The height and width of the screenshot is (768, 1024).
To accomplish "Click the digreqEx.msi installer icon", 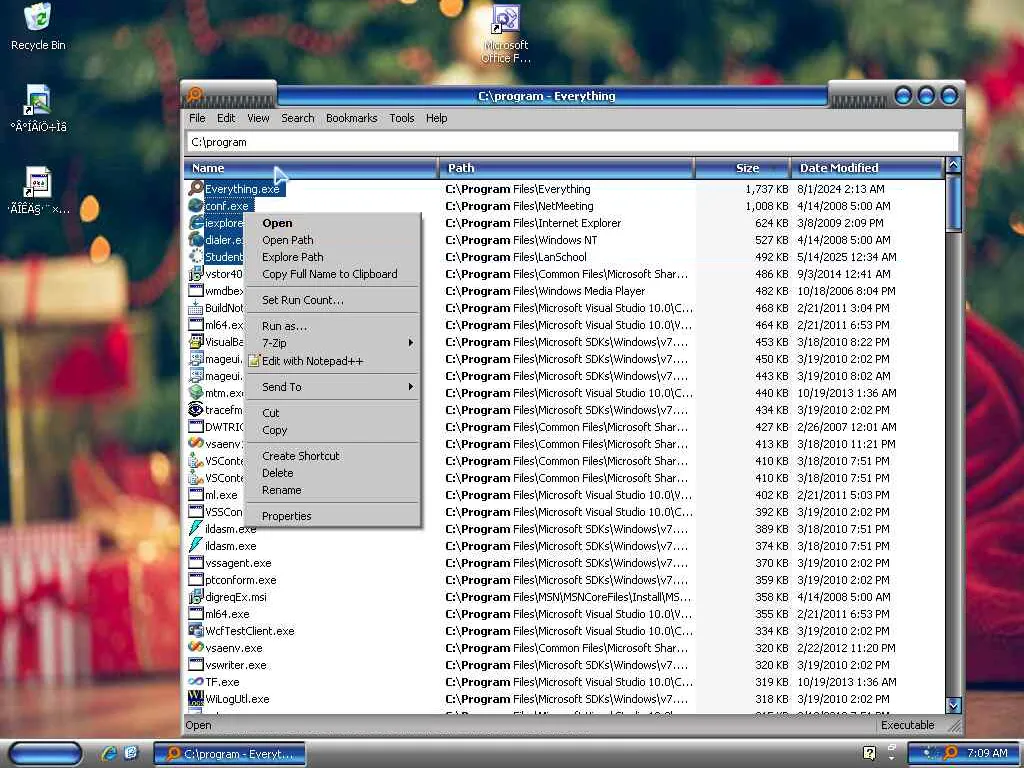I will coord(196,597).
